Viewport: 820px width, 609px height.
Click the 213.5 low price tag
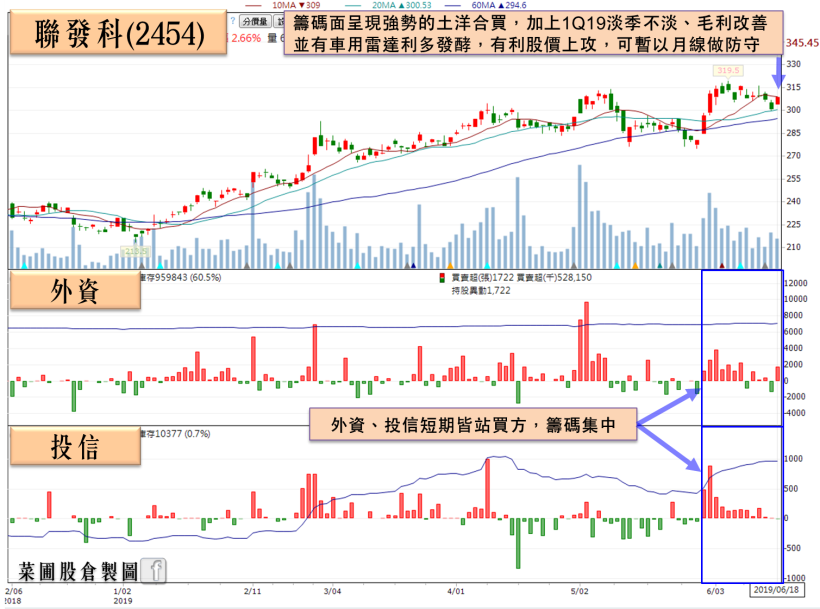coord(135,251)
